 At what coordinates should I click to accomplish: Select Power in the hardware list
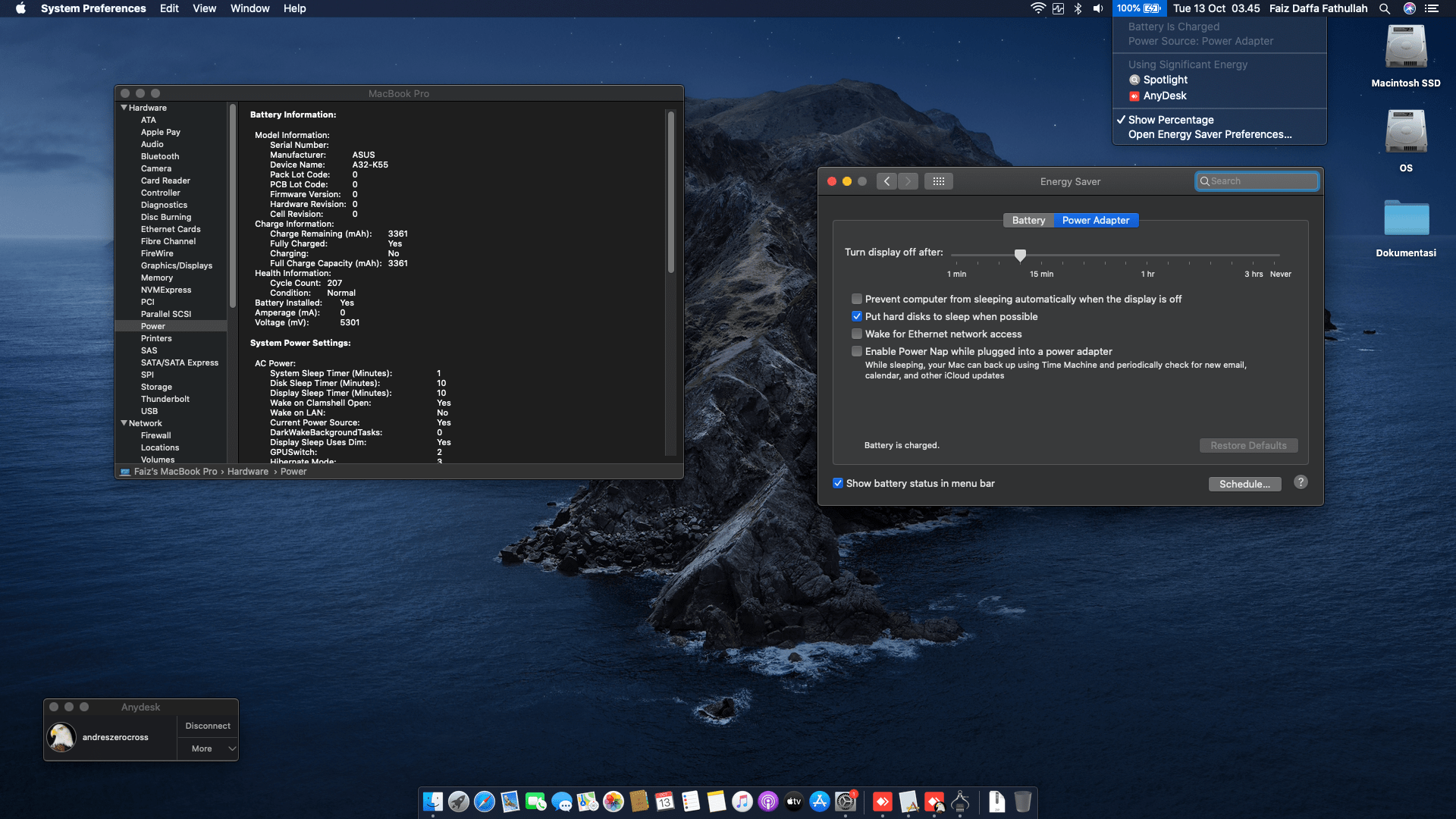pyautogui.click(x=171, y=326)
